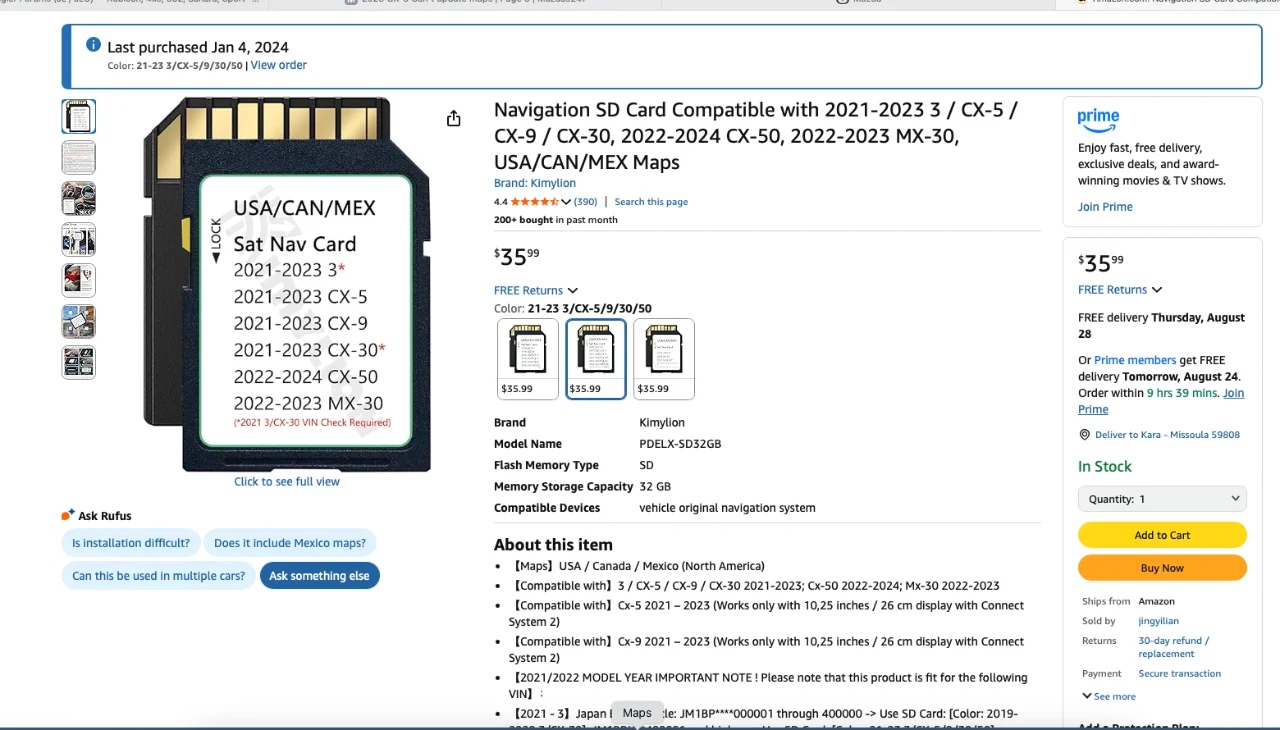Click the View order link
The width and height of the screenshot is (1280, 730).
click(x=278, y=65)
